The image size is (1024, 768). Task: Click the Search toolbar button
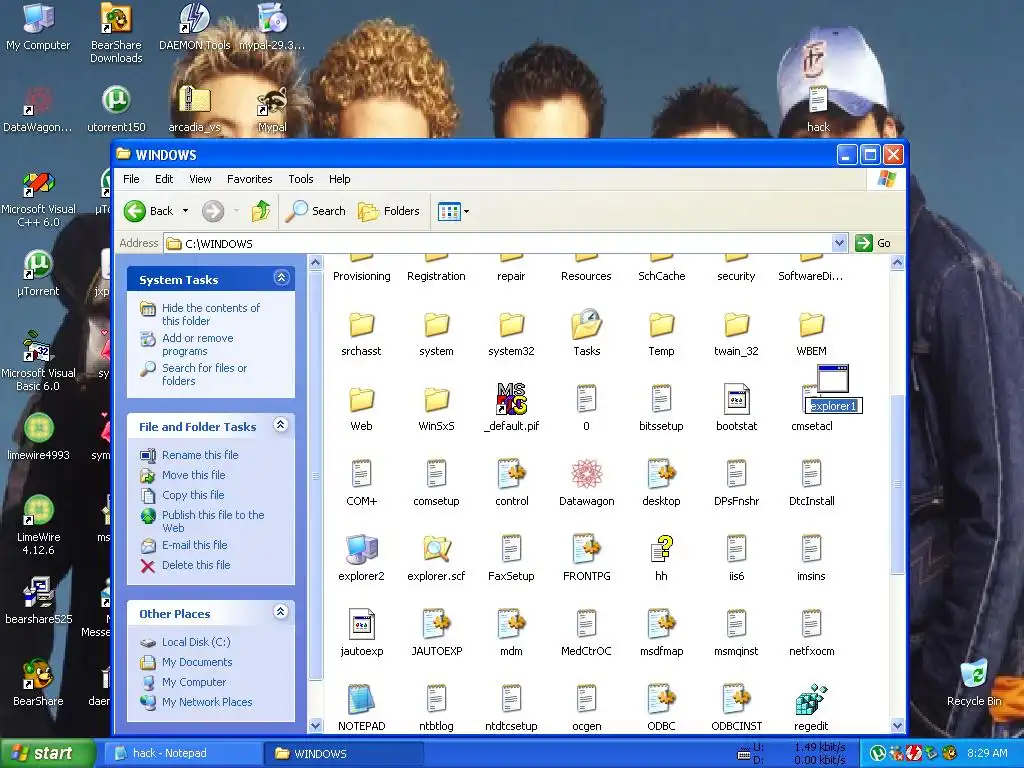pos(317,211)
